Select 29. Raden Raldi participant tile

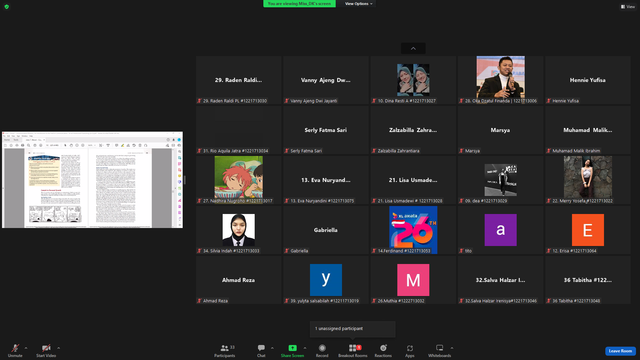(x=239, y=80)
